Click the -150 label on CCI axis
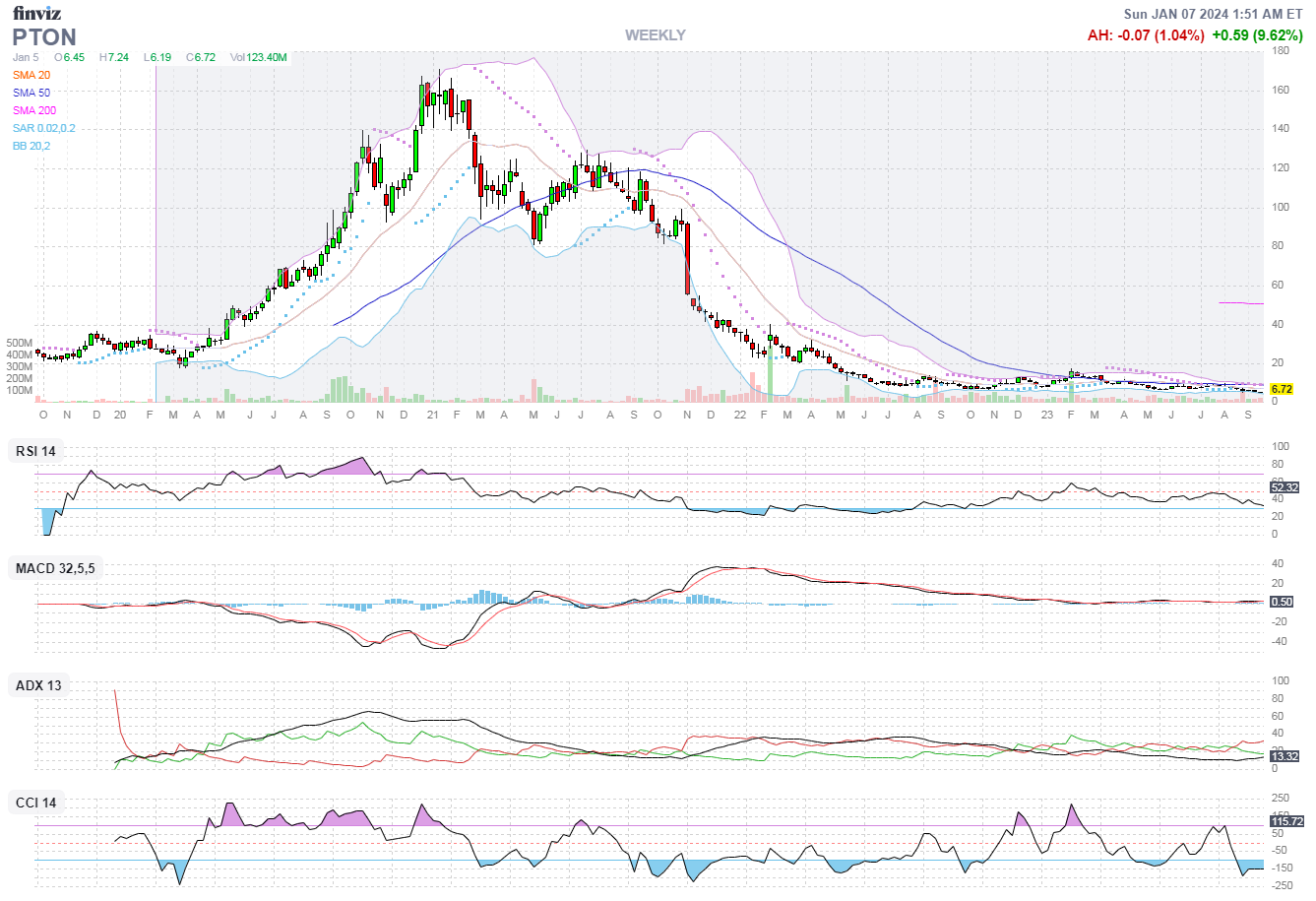 pyautogui.click(x=1284, y=868)
